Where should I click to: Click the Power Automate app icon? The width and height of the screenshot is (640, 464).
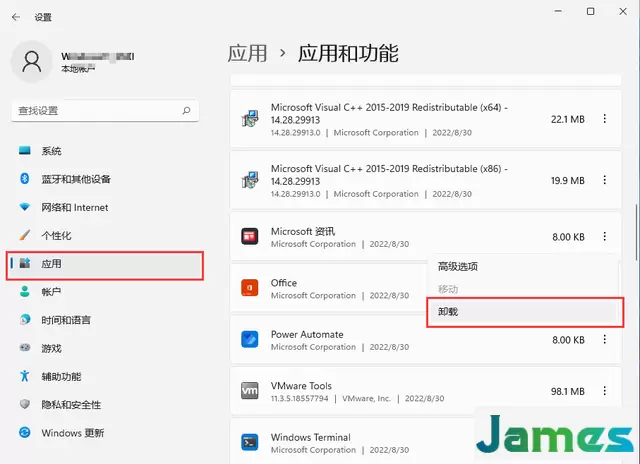tap(249, 339)
